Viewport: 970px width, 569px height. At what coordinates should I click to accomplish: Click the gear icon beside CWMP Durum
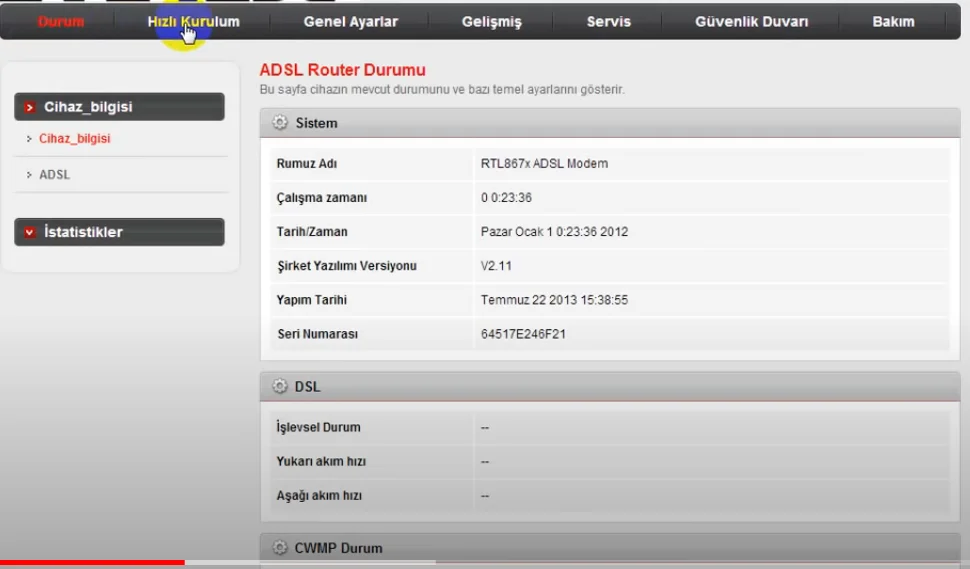280,548
